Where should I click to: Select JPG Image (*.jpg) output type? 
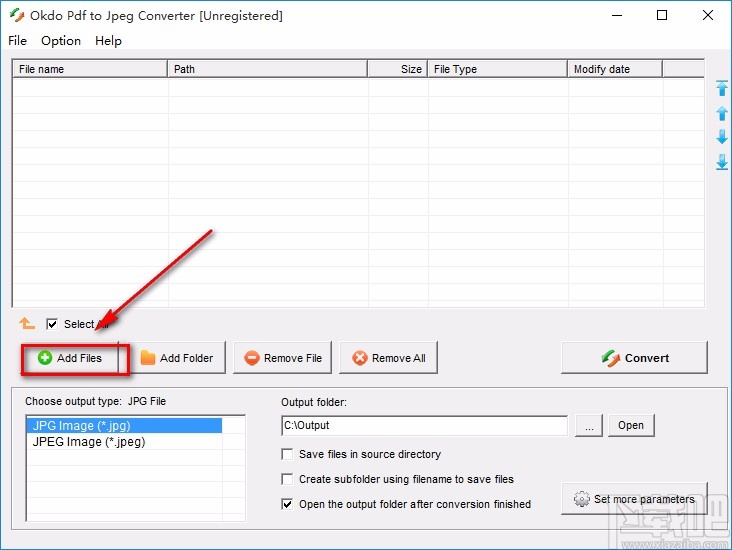pyautogui.click(x=124, y=426)
